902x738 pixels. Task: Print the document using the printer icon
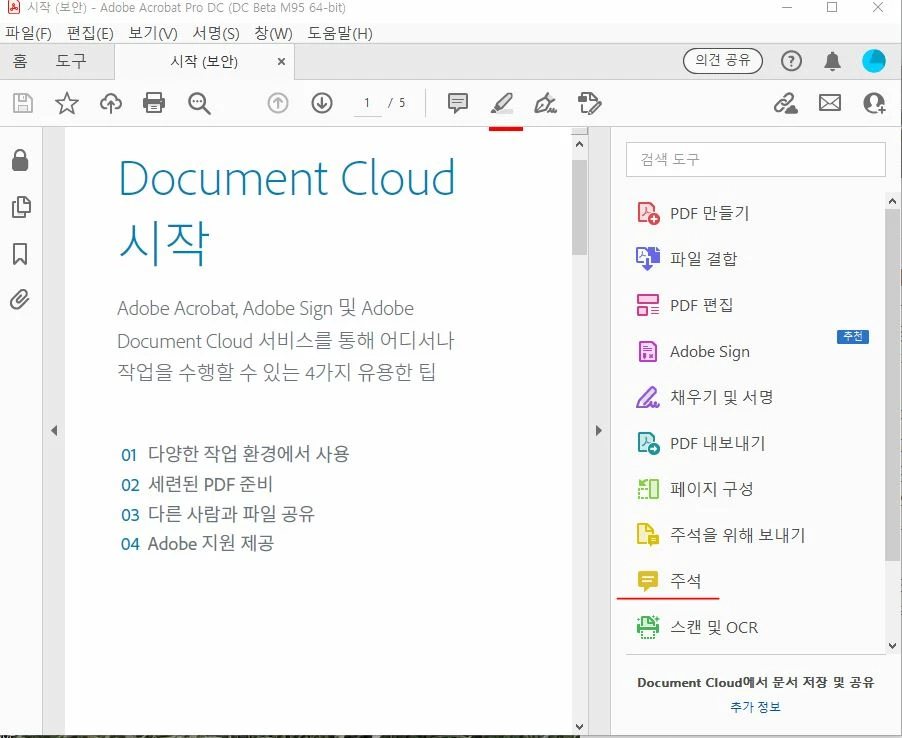[154, 104]
